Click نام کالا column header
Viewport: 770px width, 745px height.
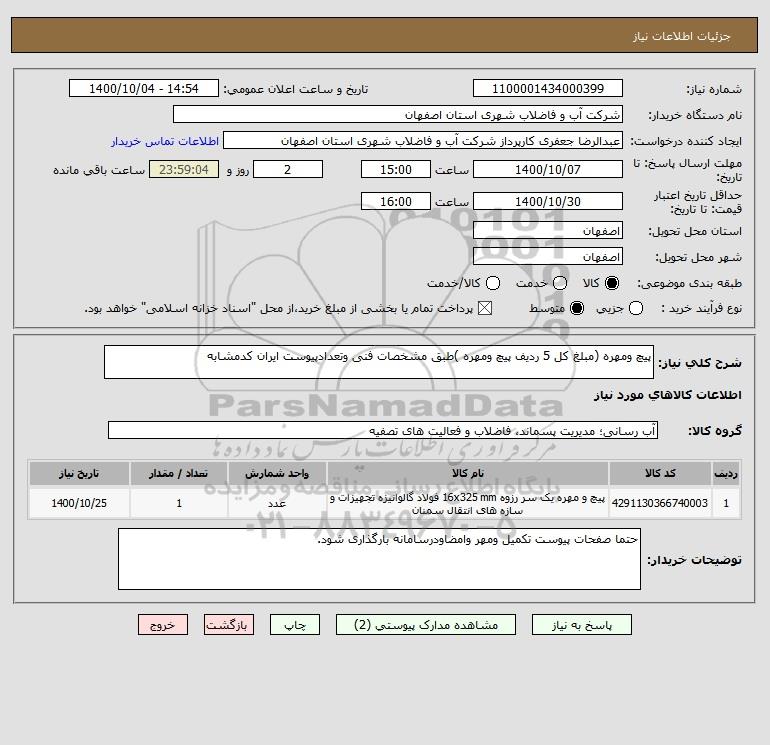pos(468,473)
